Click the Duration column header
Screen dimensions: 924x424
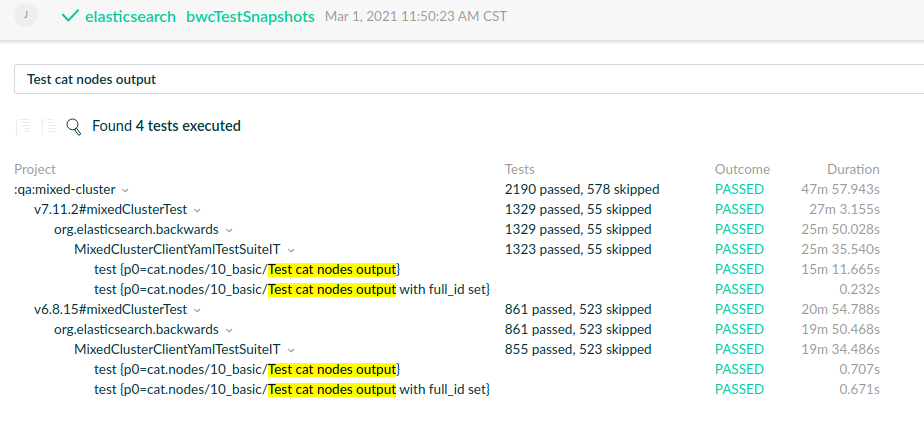pyautogui.click(x=853, y=170)
